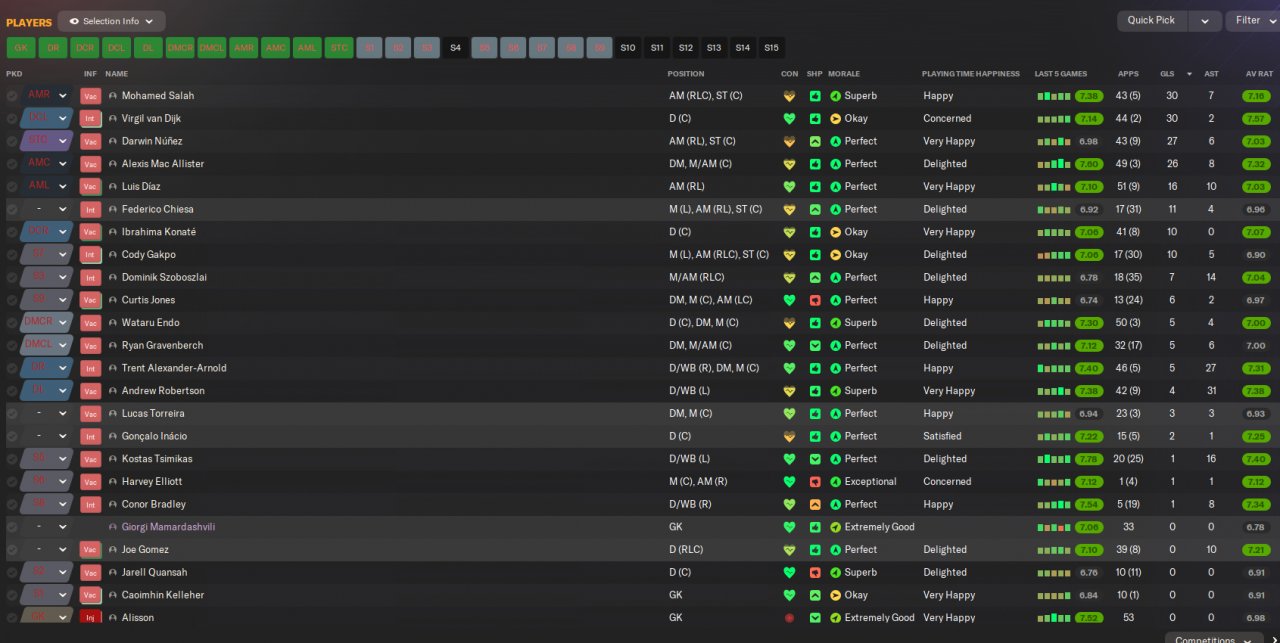
Task: Toggle pick checkbox for Virgil van Dijk
Action: pyautogui.click(x=12, y=119)
